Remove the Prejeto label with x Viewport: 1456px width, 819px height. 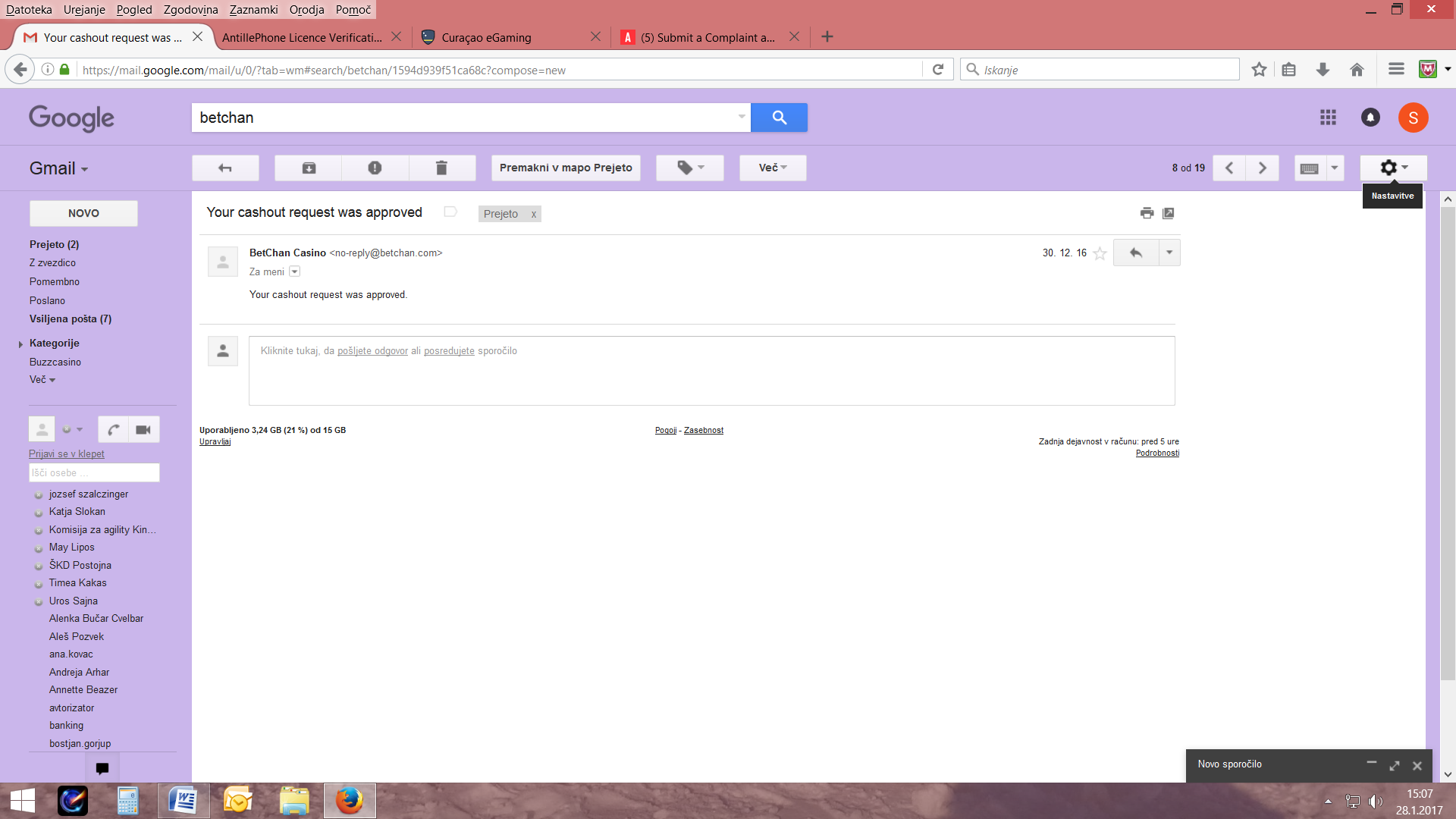(x=534, y=214)
